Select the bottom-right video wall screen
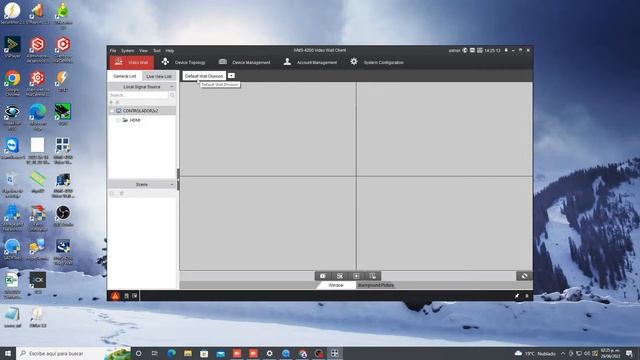The height and width of the screenshot is (360, 640). [x=444, y=223]
